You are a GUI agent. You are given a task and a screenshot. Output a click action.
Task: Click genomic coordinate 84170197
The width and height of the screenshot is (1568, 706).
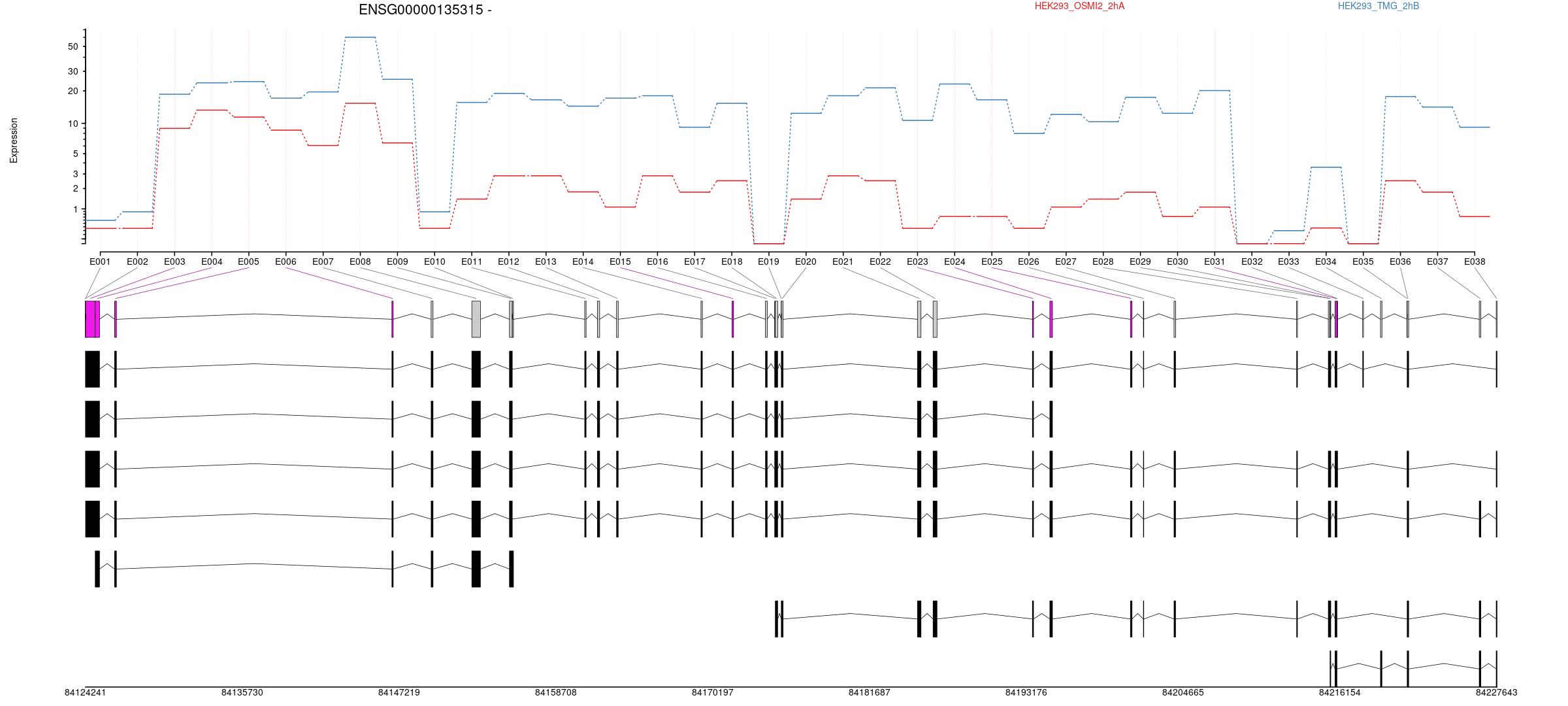713,692
